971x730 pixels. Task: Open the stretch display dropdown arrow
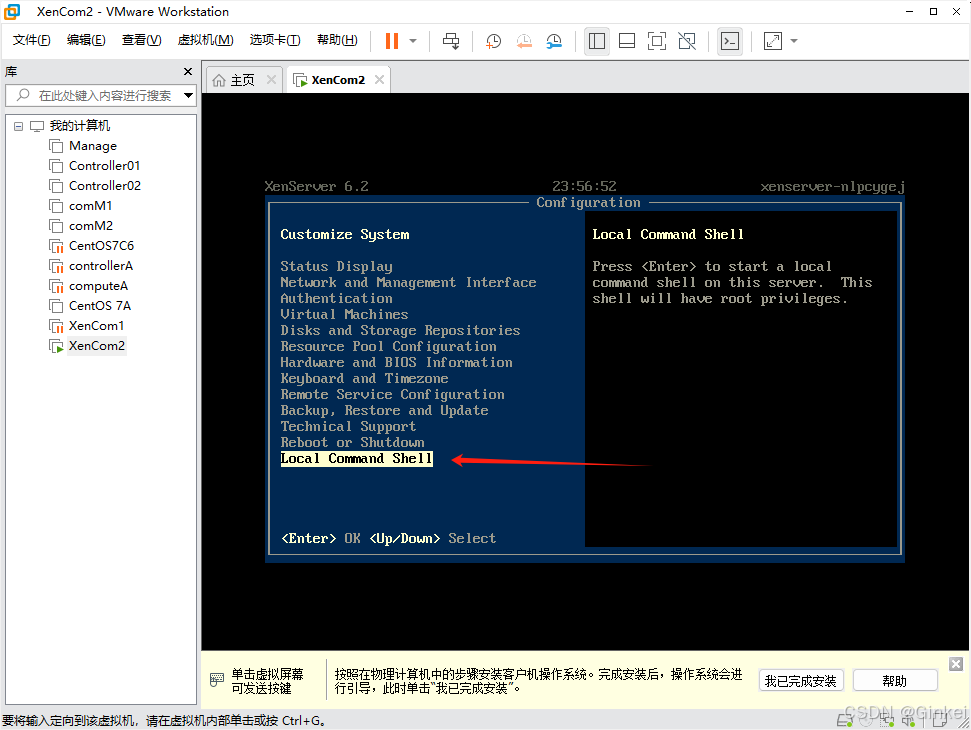point(794,41)
